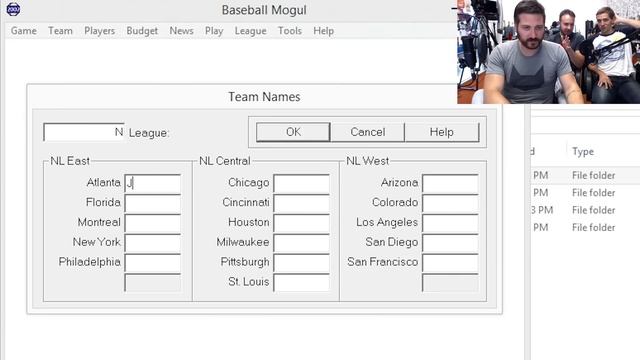This screenshot has width=640, height=360.
Task: Click the webcam overlay video
Action: (549, 51)
